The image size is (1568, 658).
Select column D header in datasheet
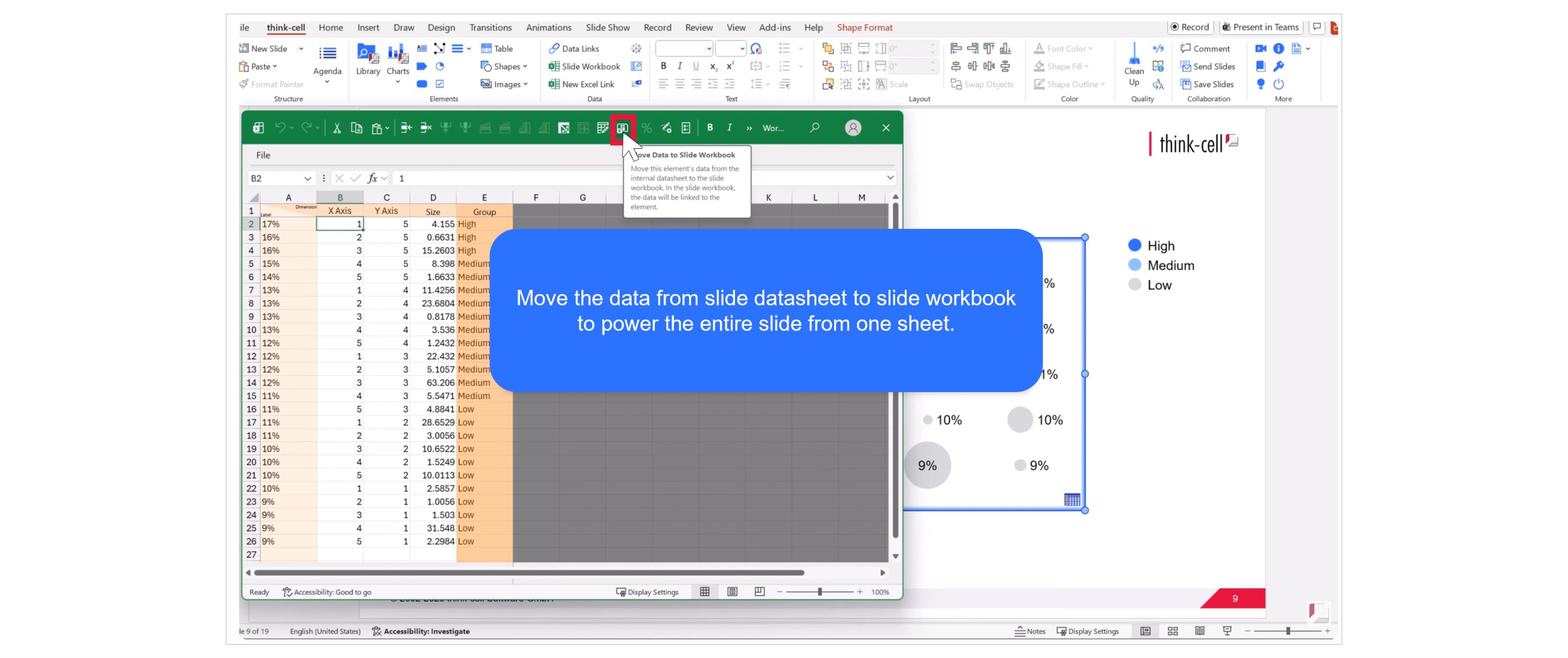pos(433,197)
